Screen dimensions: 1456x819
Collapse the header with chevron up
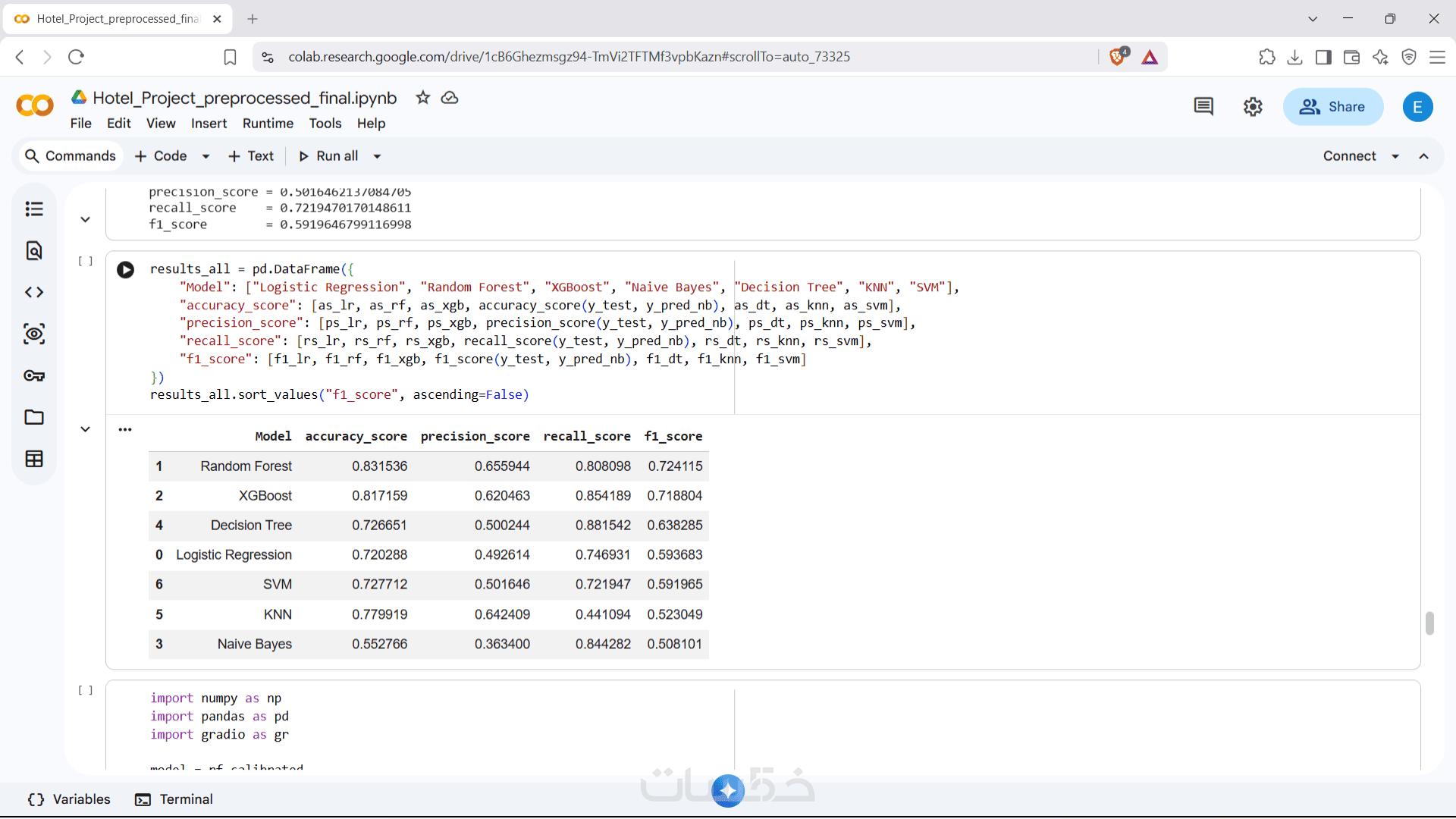tap(1424, 156)
